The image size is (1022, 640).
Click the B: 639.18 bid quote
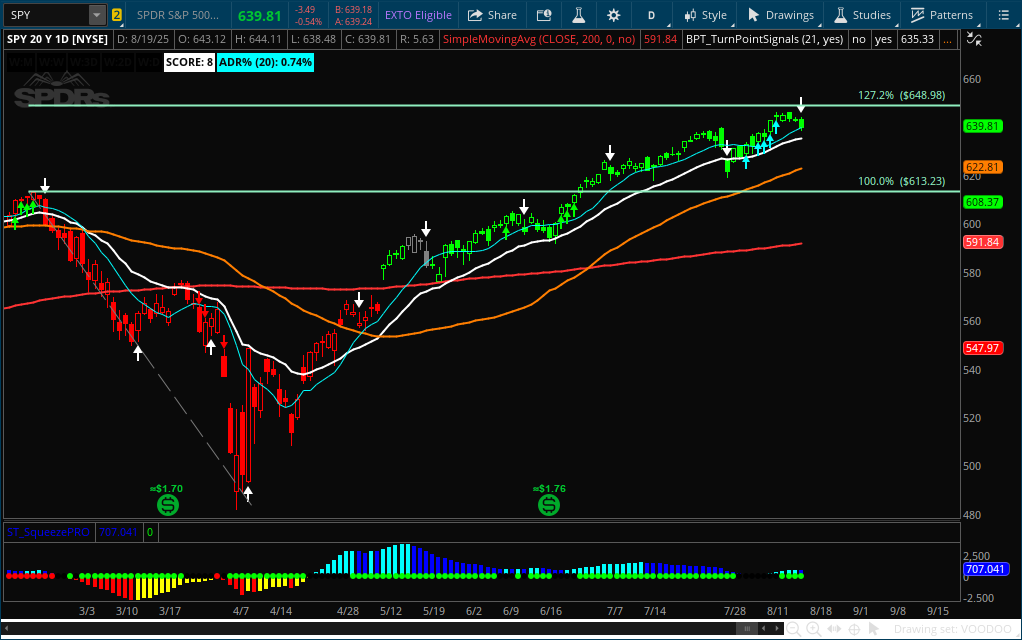click(x=353, y=10)
